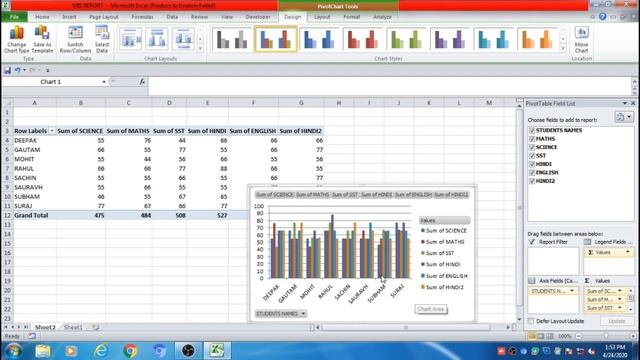This screenshot has width=640, height=360.
Task: Switch to Sheet1 worksheet tab
Action: click(x=73, y=327)
